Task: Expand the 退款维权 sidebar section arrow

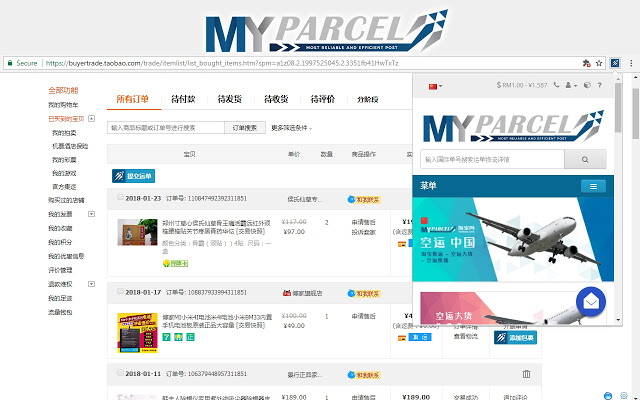Action: click(x=91, y=284)
